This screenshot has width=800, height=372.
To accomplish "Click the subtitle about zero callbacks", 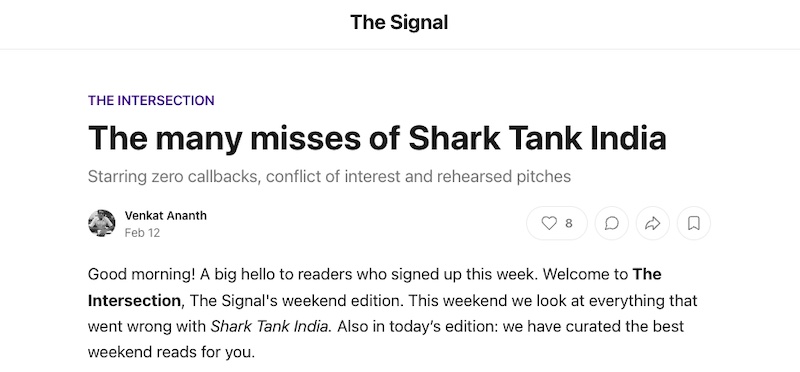I will point(329,177).
